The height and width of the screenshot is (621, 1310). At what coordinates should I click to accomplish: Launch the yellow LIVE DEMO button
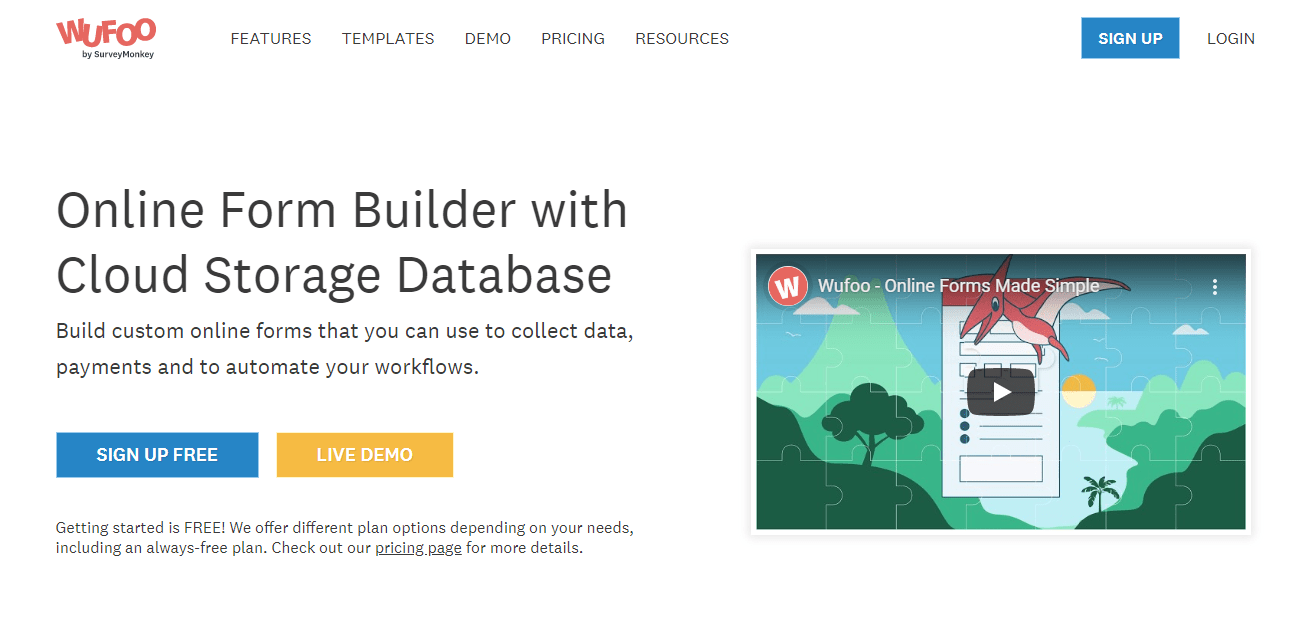[364, 455]
